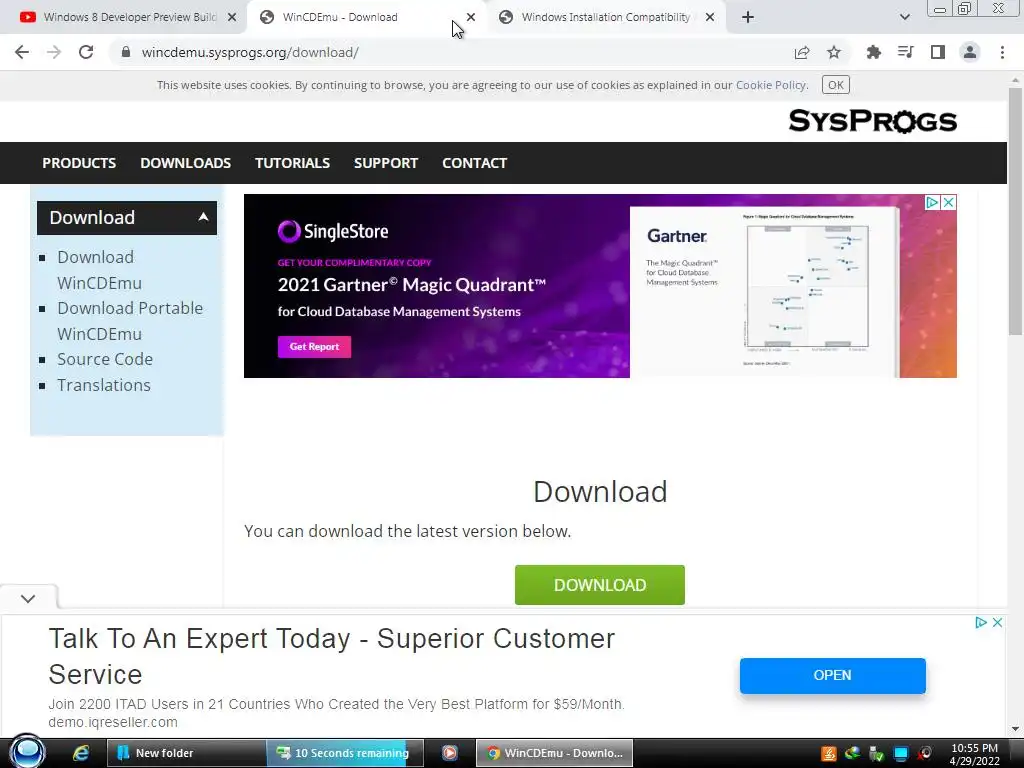Click the blue monitor tray icon

click(x=901, y=754)
